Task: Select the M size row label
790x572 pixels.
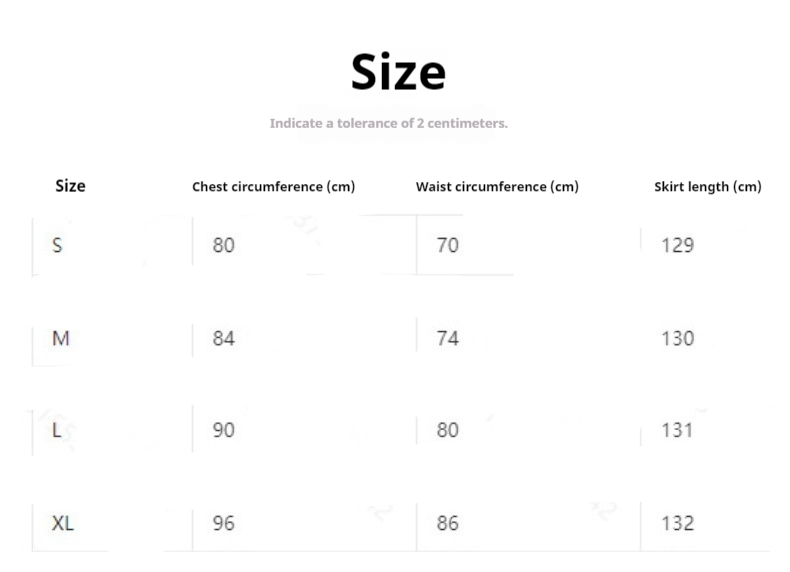Action: (x=61, y=338)
